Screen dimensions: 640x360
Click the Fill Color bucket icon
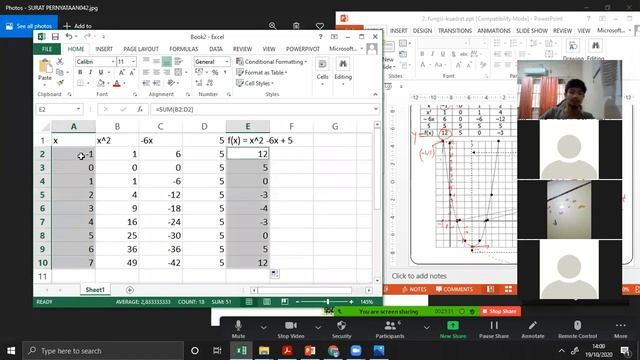click(101, 83)
